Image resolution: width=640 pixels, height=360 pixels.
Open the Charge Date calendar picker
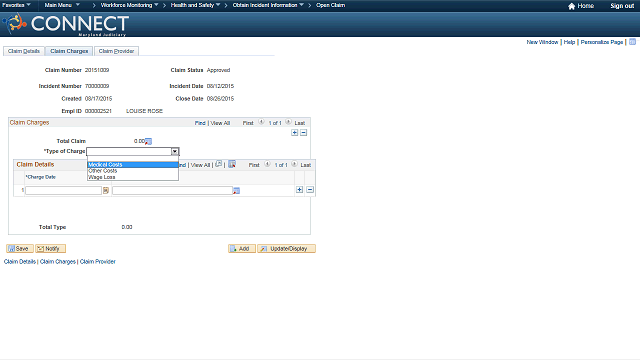click(106, 191)
